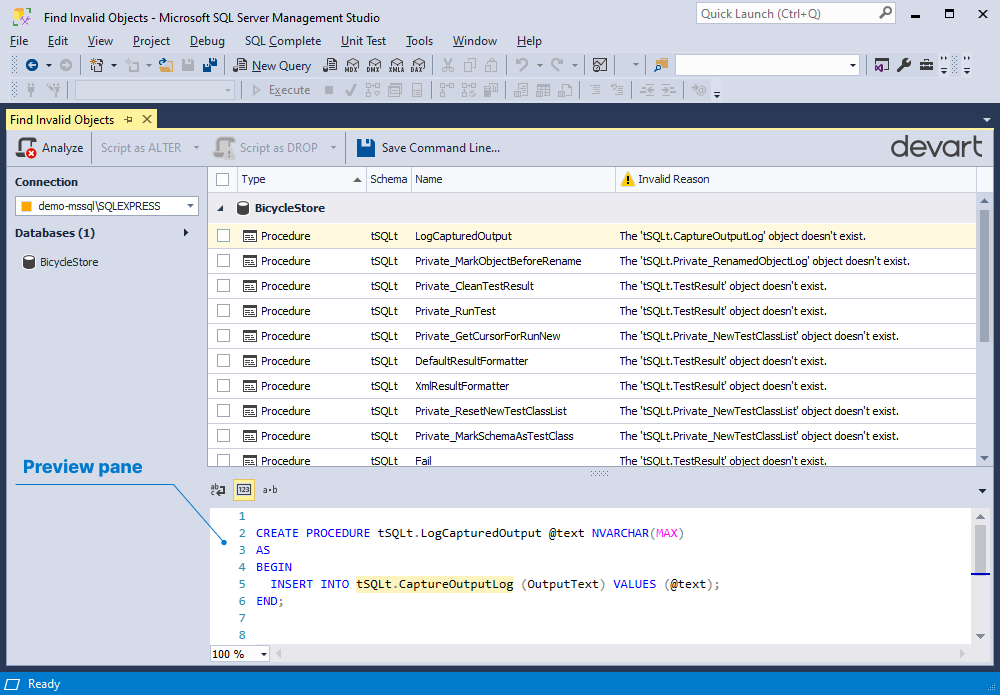Screen dimensions: 1000x695
Task: Click the New Query button
Action: click(272, 65)
